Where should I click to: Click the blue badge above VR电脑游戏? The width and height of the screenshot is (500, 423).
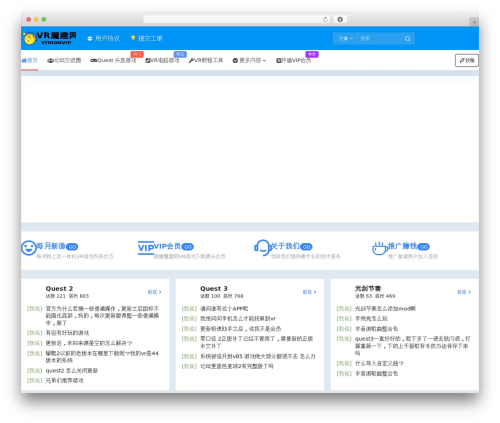(180, 54)
